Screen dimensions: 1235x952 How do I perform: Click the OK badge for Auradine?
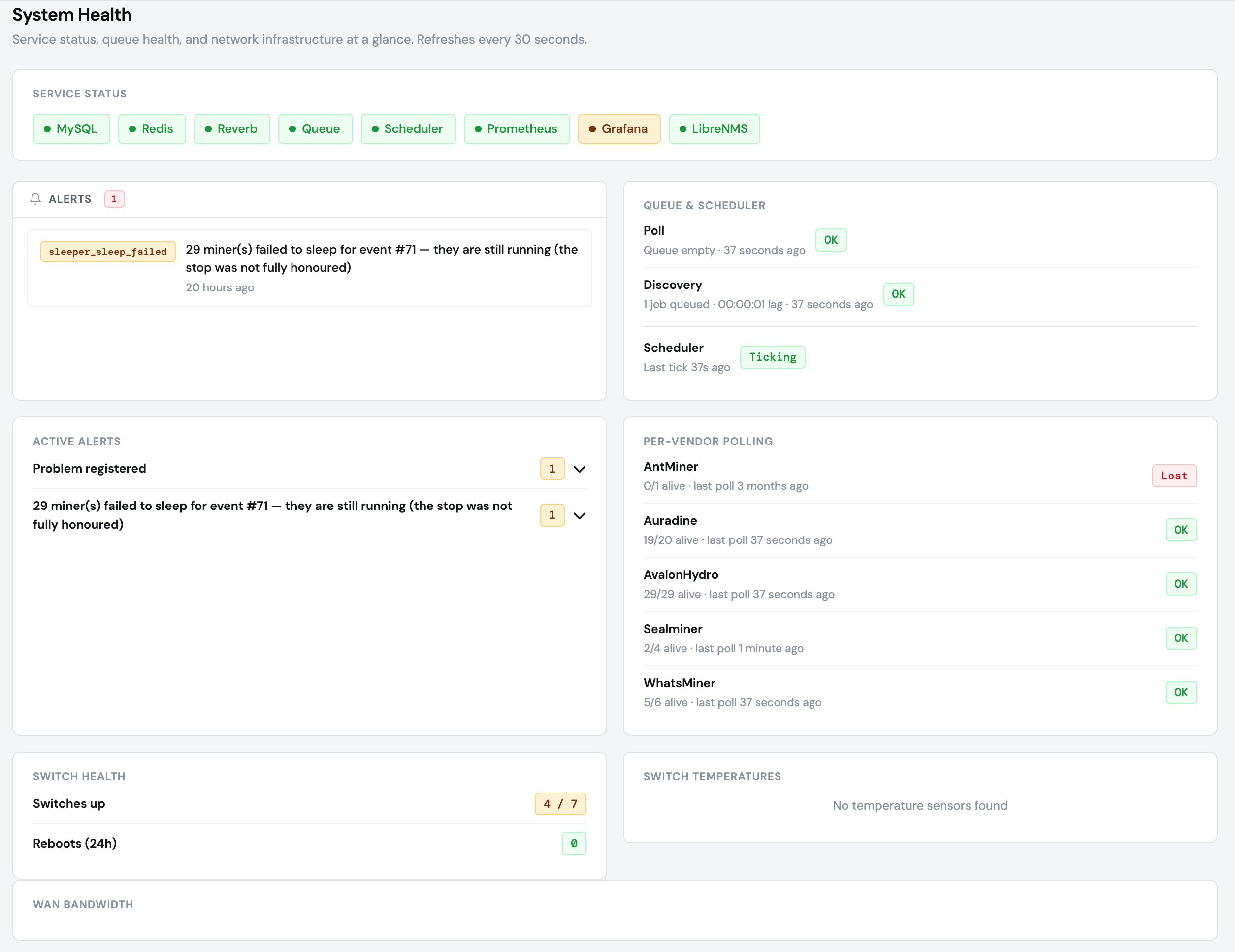tap(1181, 530)
